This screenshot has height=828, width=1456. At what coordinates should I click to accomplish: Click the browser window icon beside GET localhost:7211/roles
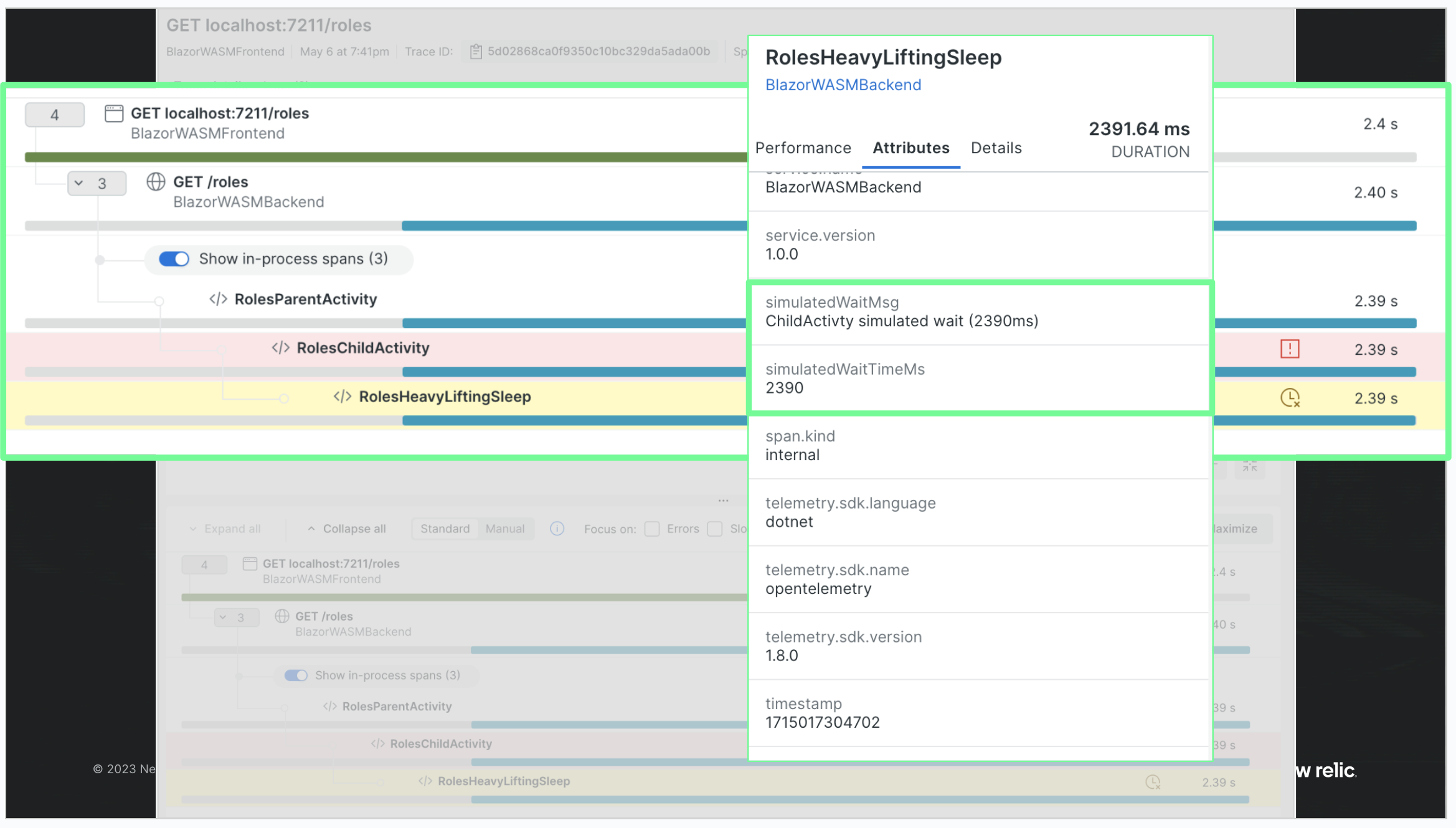[114, 113]
